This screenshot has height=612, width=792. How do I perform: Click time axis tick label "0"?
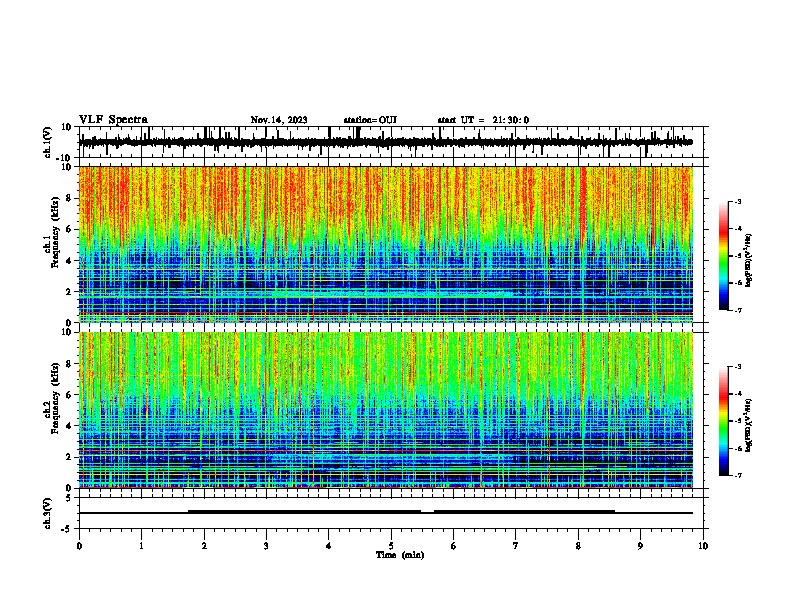(79, 546)
